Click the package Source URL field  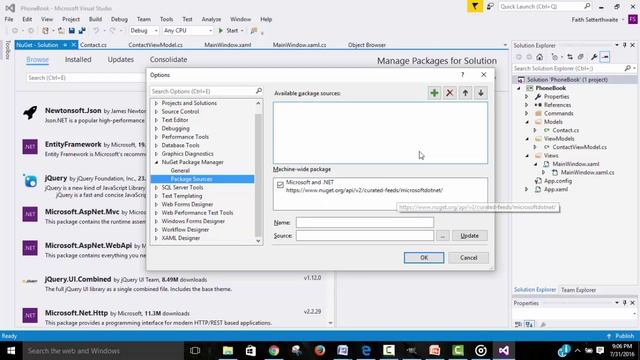pyautogui.click(x=364, y=236)
